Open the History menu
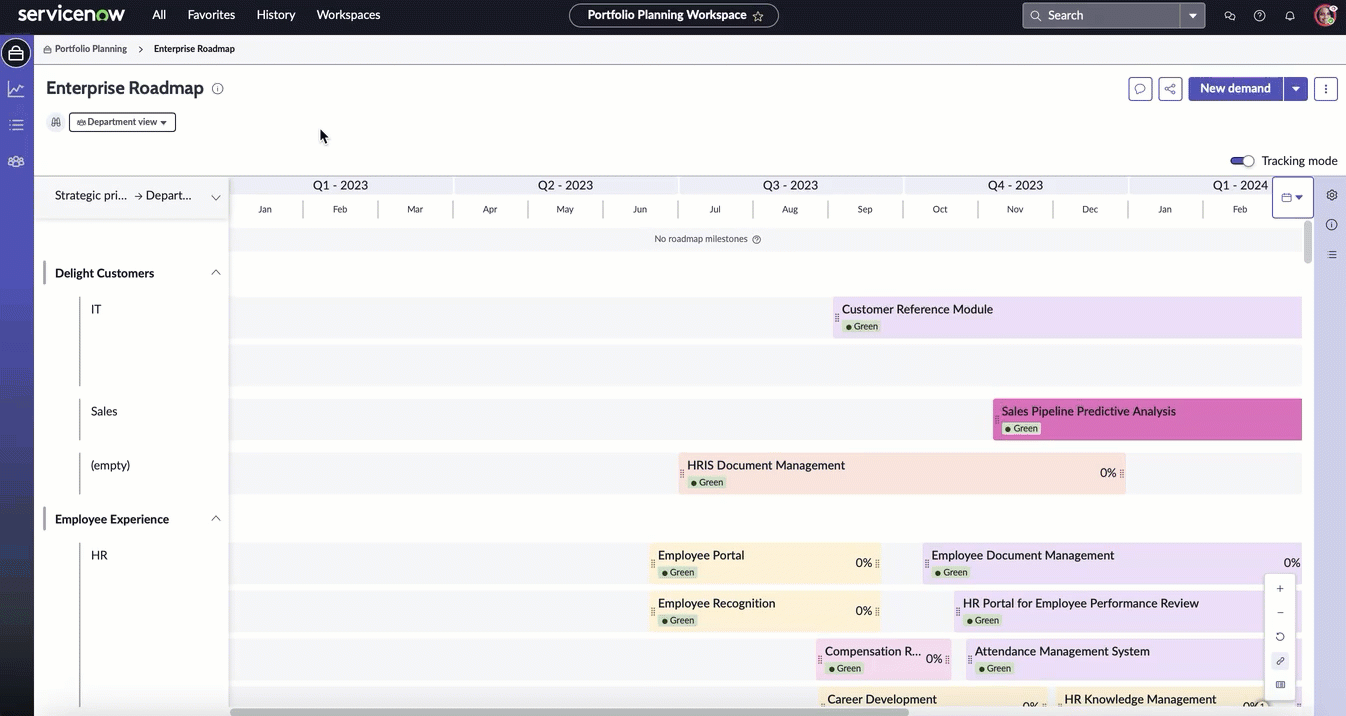This screenshot has height=716, width=1346. coord(276,15)
